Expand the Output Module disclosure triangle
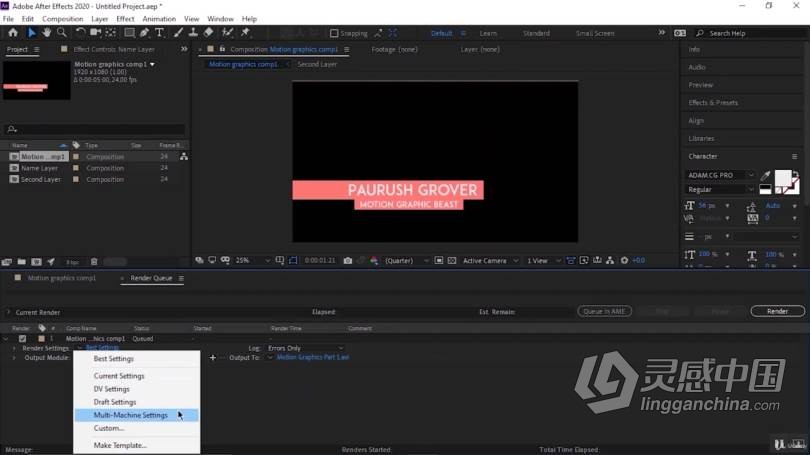 14,358
